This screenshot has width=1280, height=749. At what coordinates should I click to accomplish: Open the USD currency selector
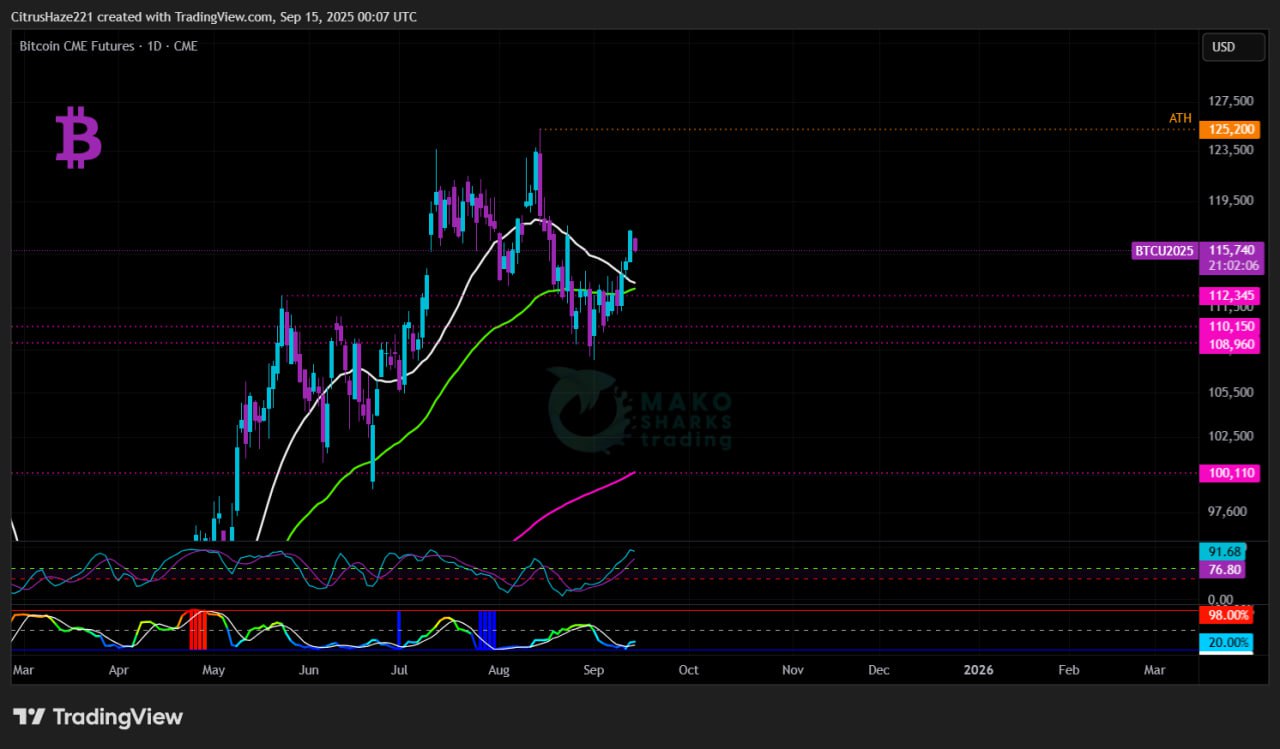pyautogui.click(x=1232, y=47)
